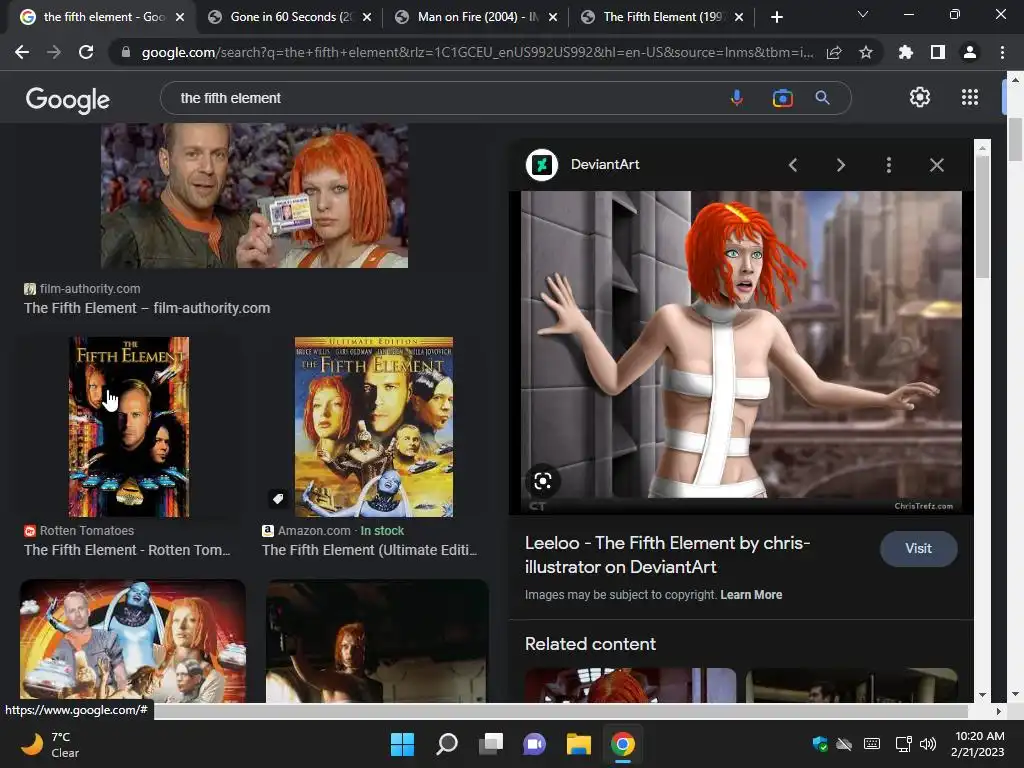Show next image in preview panel
Viewport: 1024px width, 768px height.
840,165
